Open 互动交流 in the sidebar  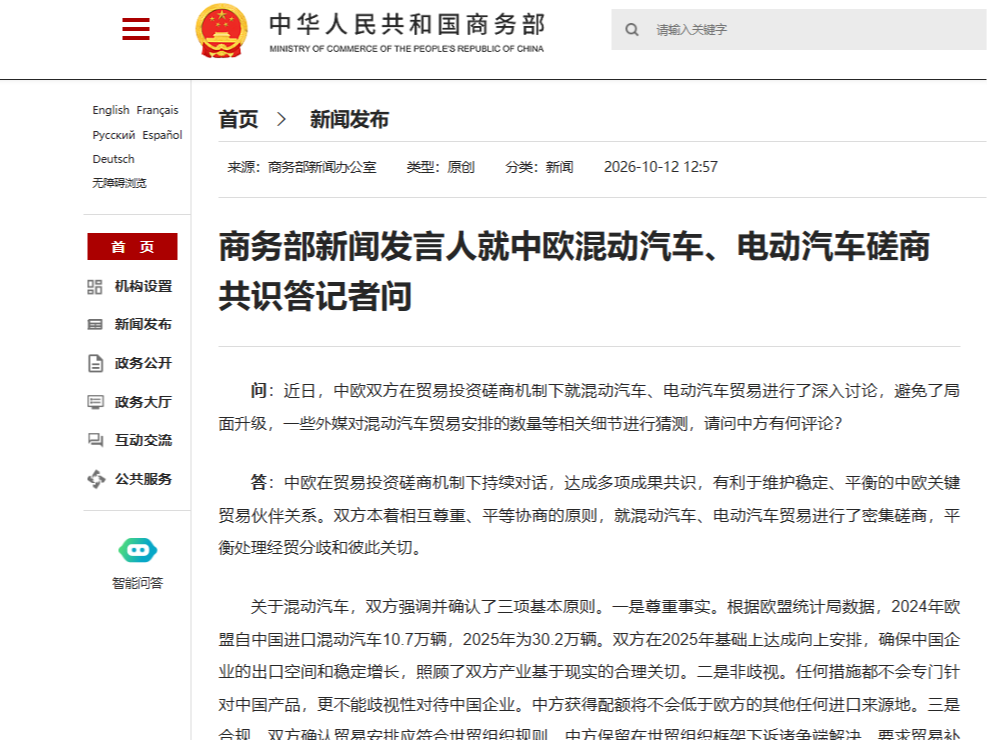point(144,440)
